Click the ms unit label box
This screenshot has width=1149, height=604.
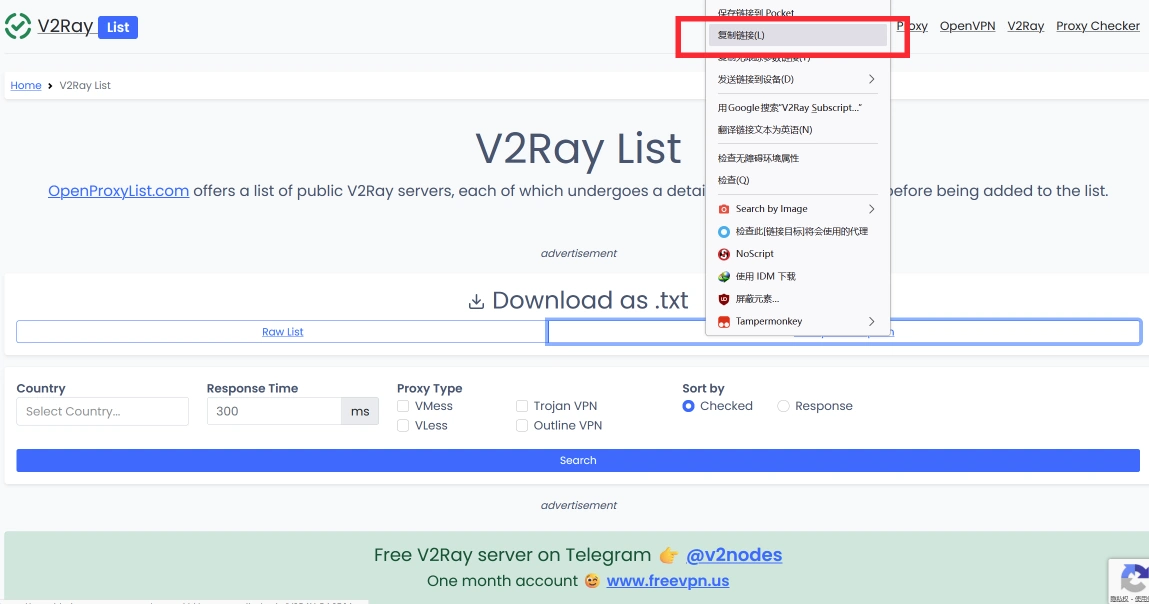360,411
